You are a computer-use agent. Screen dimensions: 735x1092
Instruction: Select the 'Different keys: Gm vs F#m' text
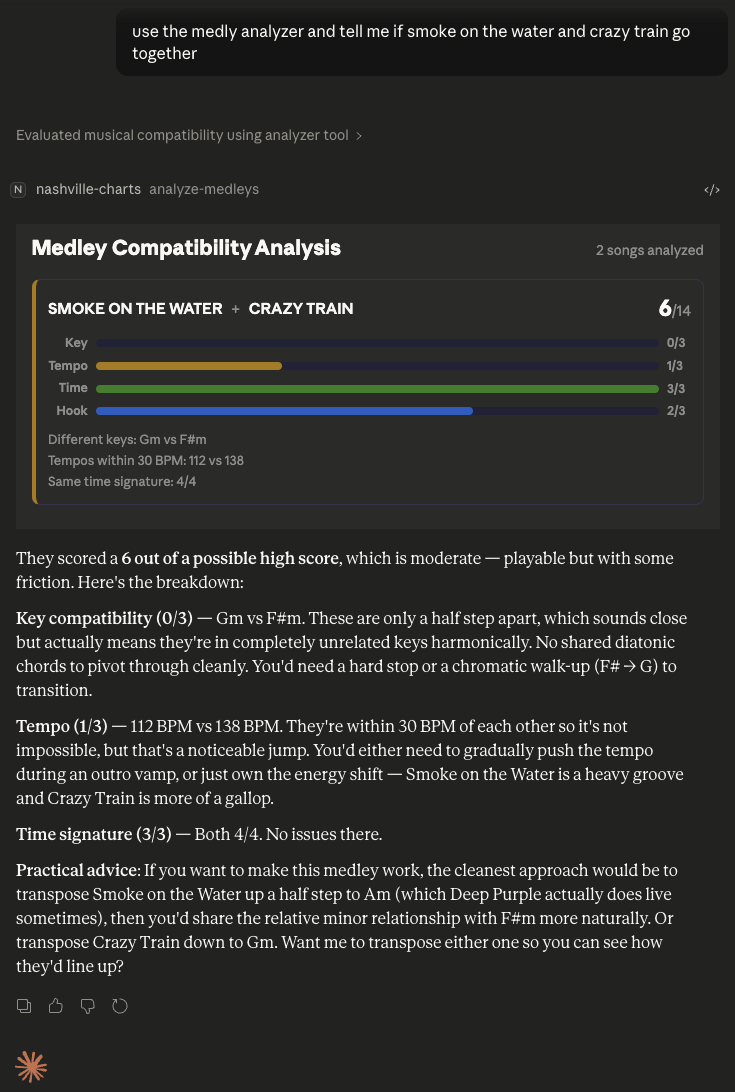(127, 439)
